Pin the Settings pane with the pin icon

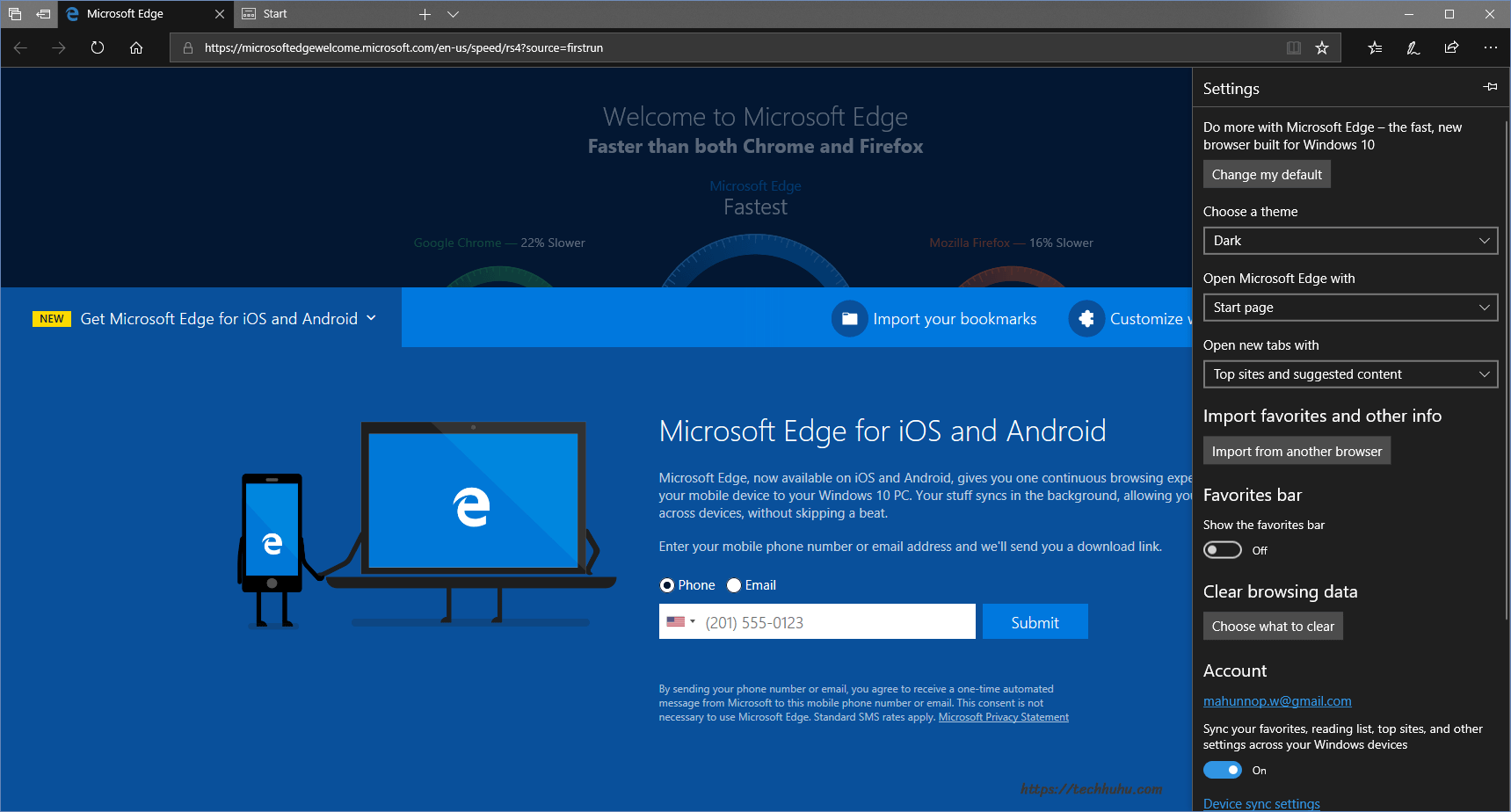point(1490,86)
